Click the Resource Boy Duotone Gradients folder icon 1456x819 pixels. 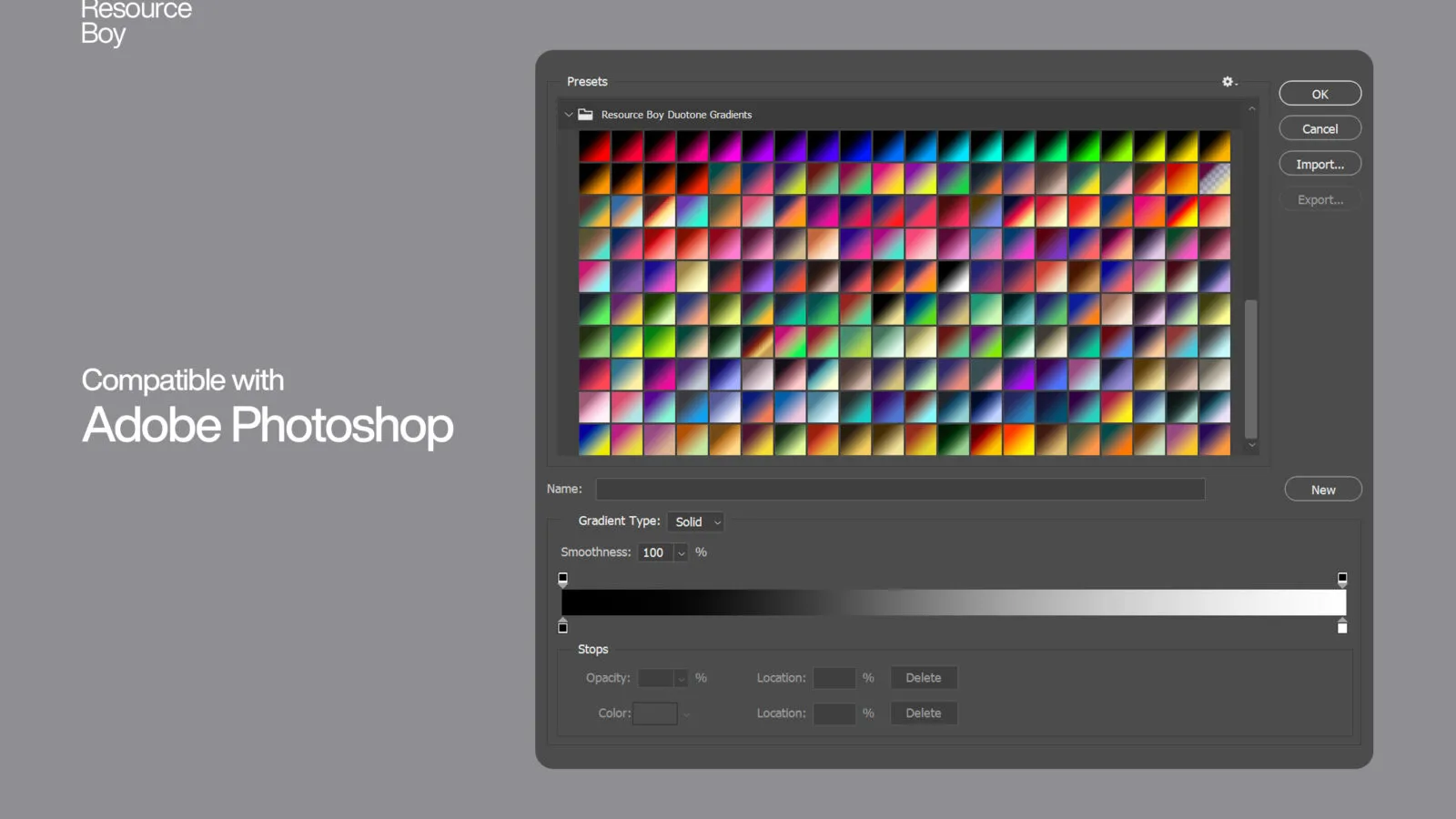click(x=585, y=115)
